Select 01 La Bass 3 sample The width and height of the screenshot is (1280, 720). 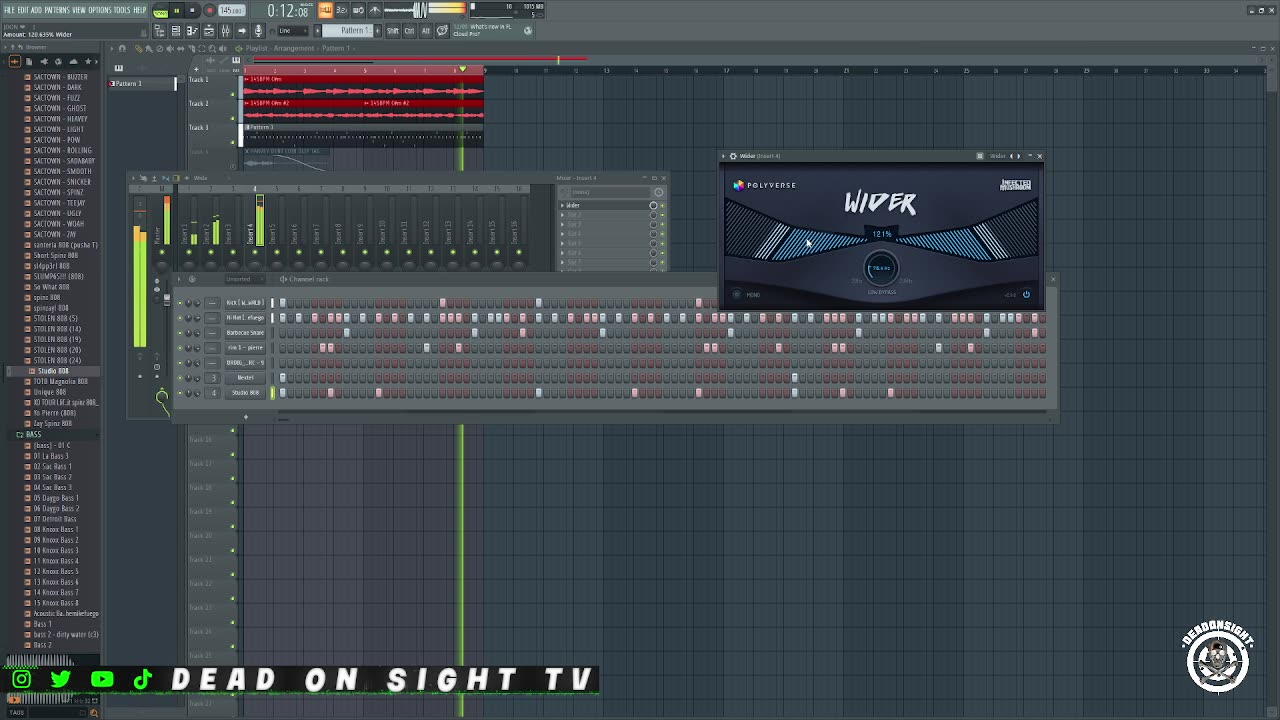tap(50, 455)
